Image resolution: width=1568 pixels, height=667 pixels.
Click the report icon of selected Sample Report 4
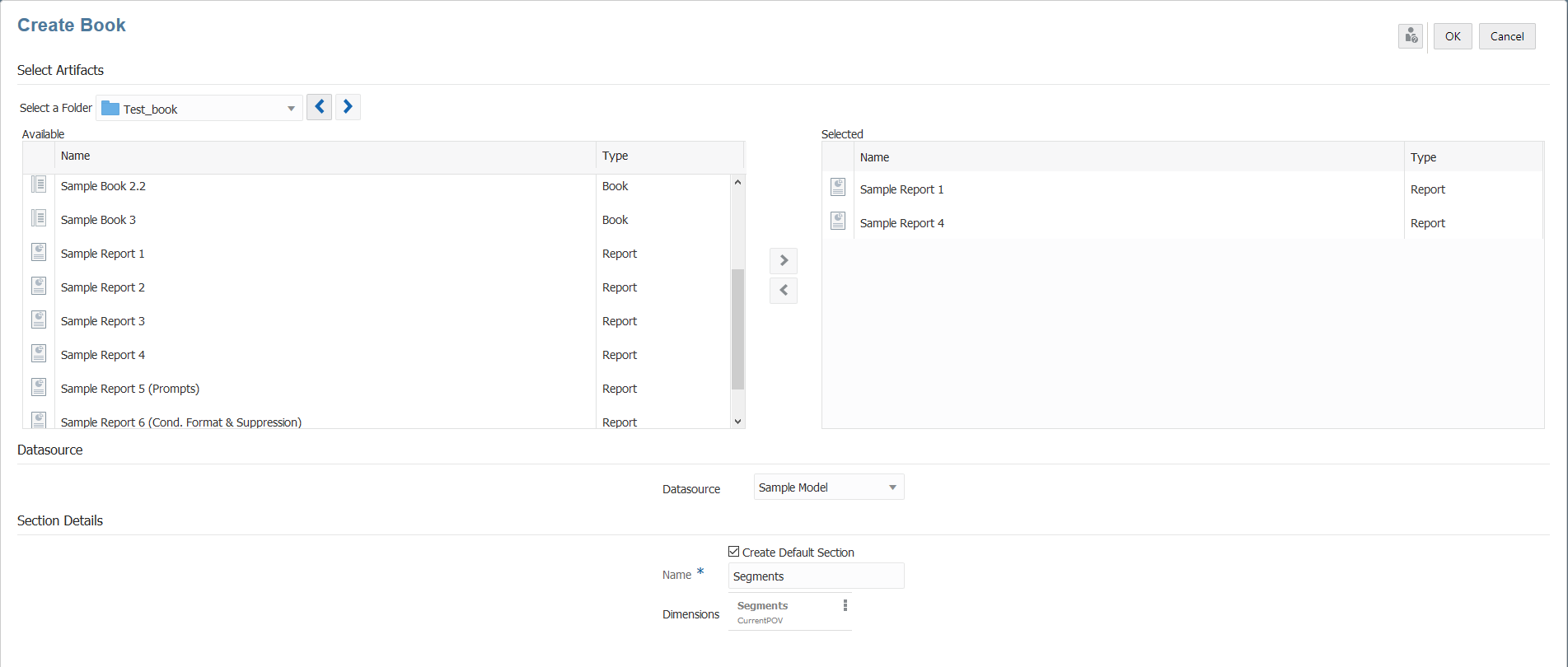[838, 221]
